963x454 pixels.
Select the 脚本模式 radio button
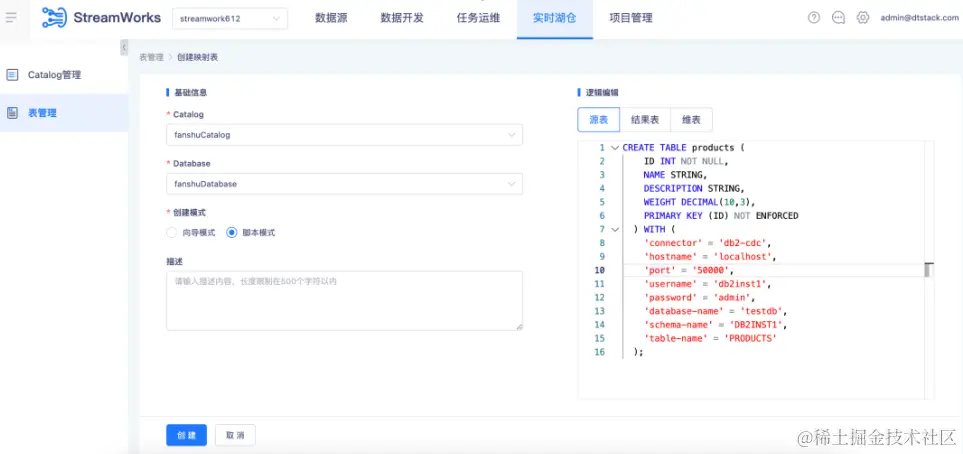[232, 233]
